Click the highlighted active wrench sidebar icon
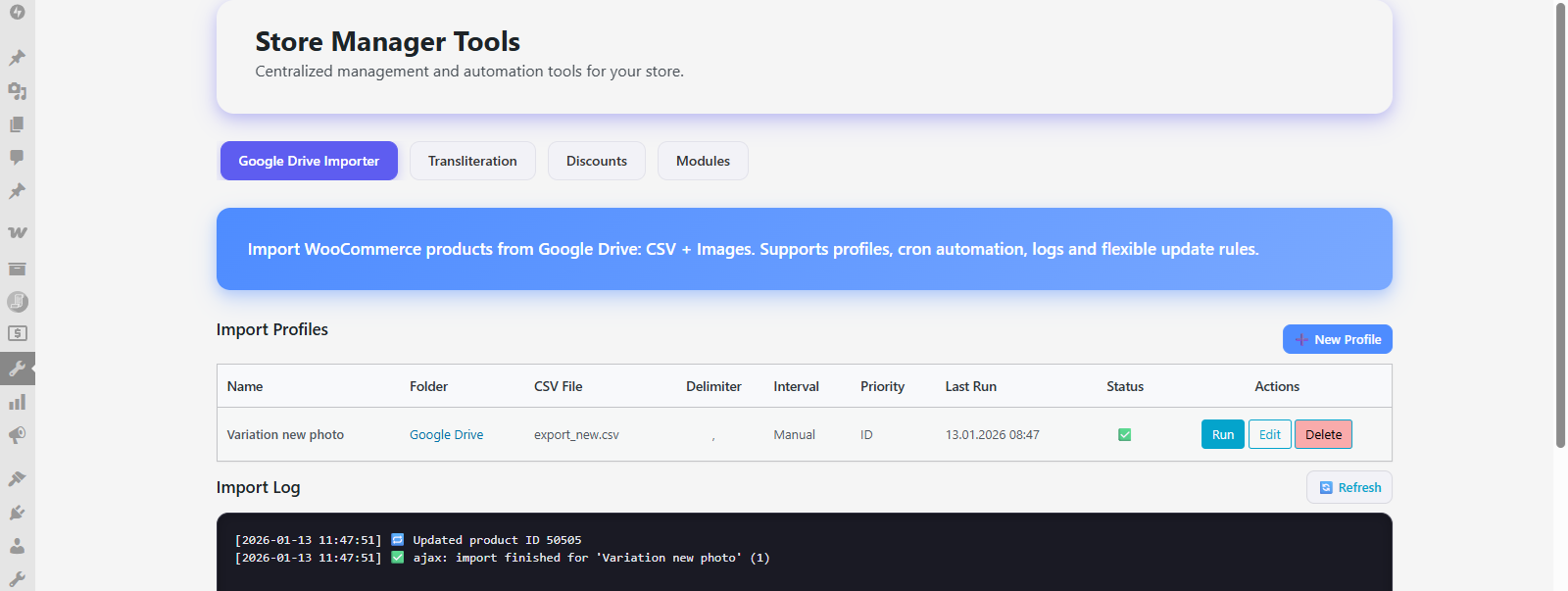This screenshot has height=591, width=1568. tap(17, 369)
